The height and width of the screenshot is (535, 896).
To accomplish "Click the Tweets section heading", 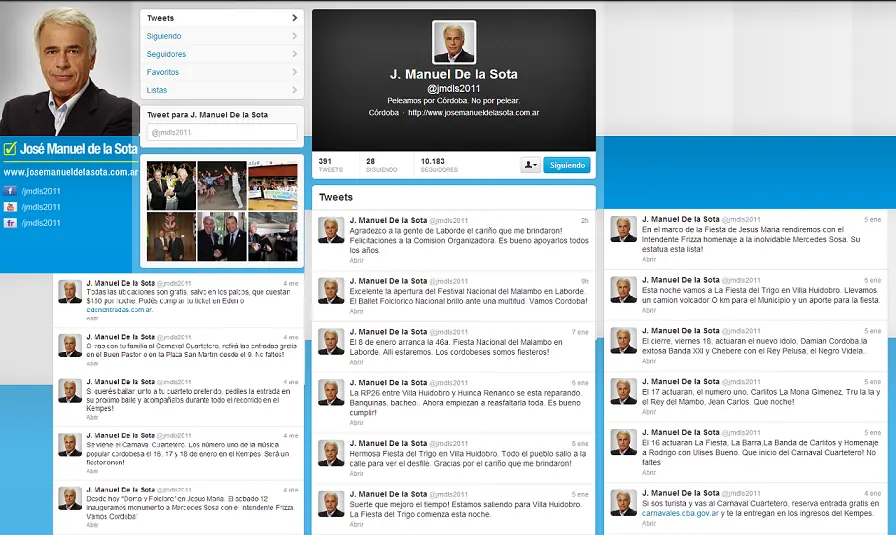I will tap(336, 197).
